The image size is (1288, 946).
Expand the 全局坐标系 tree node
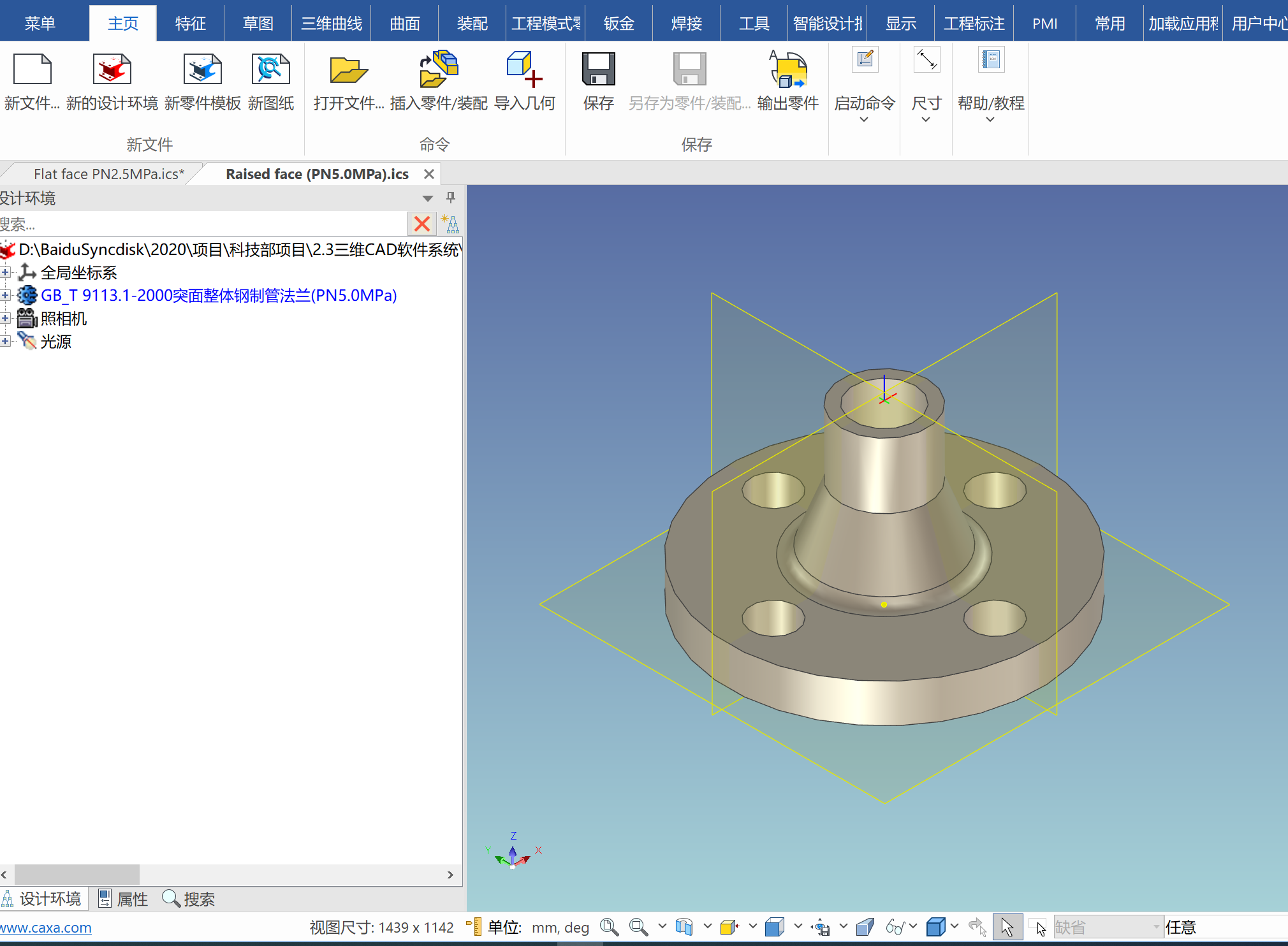5,273
